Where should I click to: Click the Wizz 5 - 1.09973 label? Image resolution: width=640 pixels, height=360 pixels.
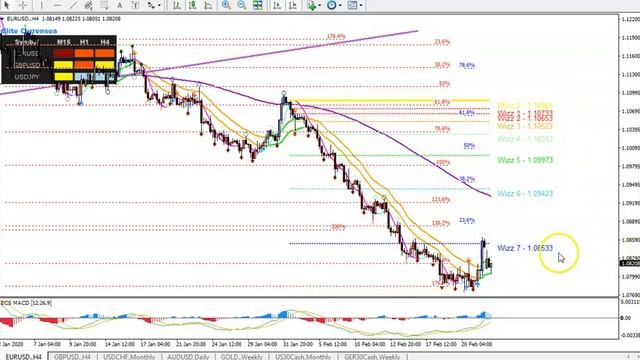tap(525, 160)
